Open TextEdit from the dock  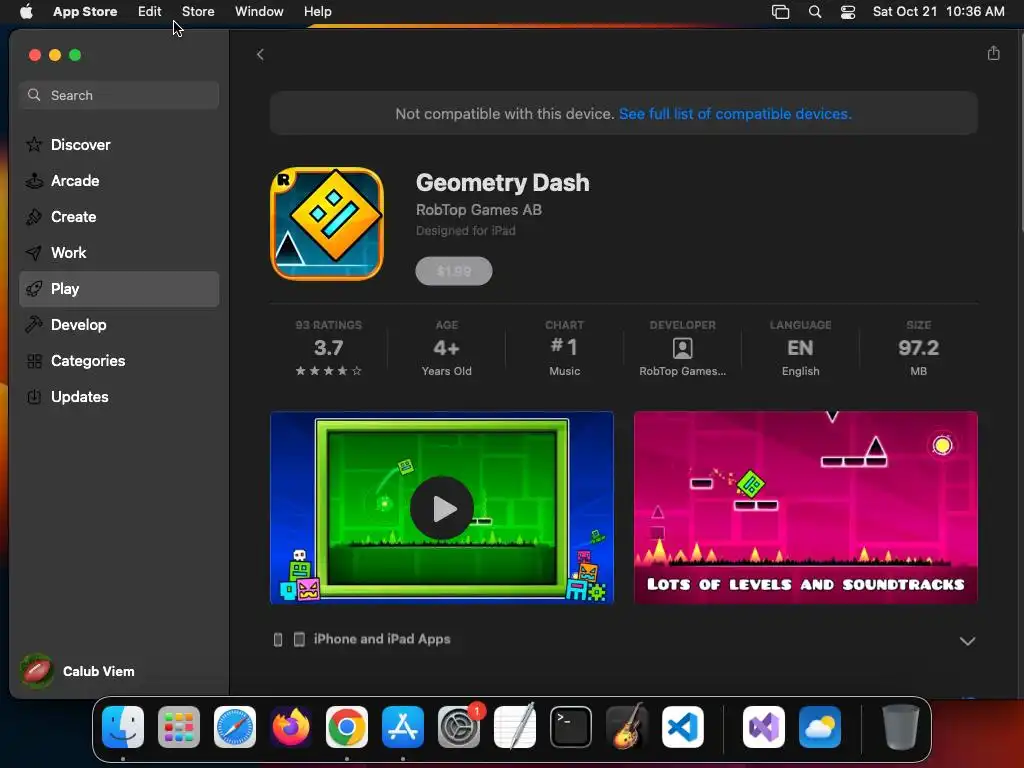tap(515, 727)
